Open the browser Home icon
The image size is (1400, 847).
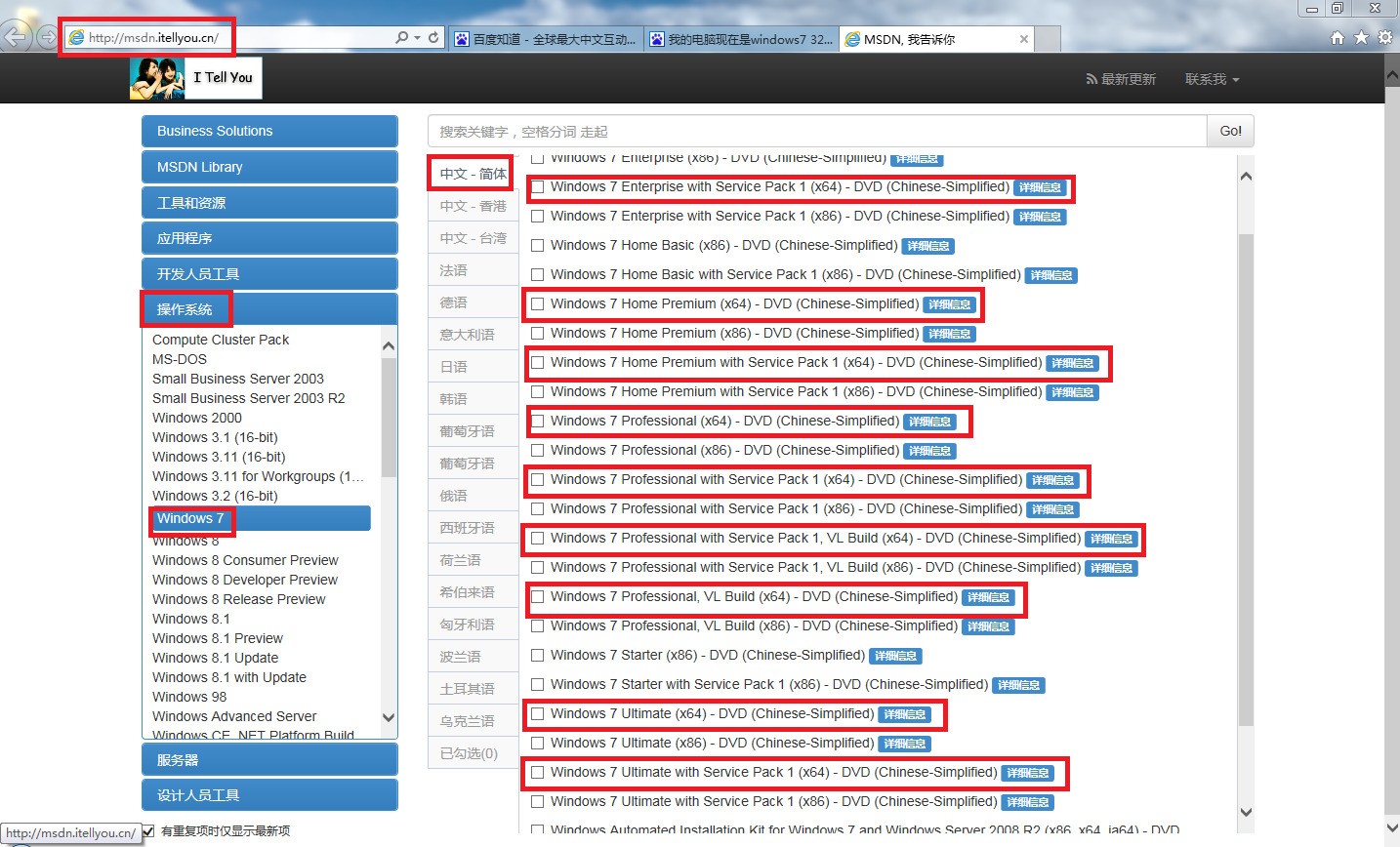[x=1338, y=37]
